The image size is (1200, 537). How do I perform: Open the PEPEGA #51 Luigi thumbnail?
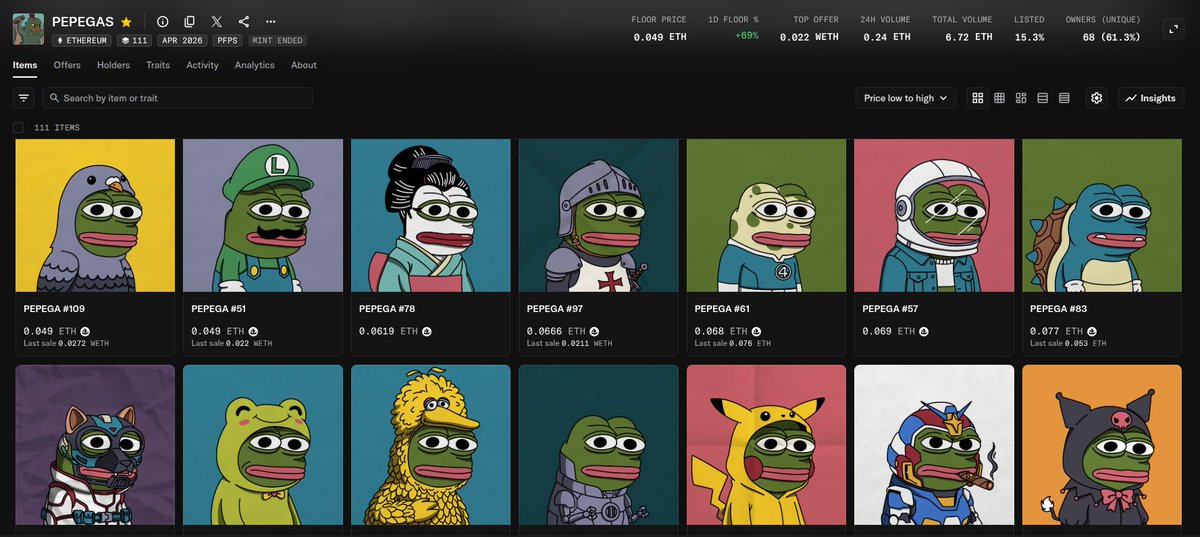[263, 215]
